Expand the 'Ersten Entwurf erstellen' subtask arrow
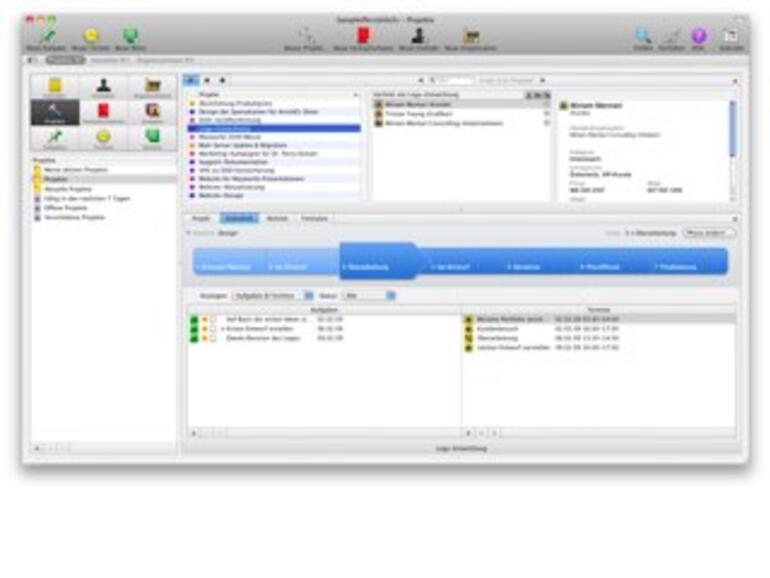 click(x=222, y=329)
